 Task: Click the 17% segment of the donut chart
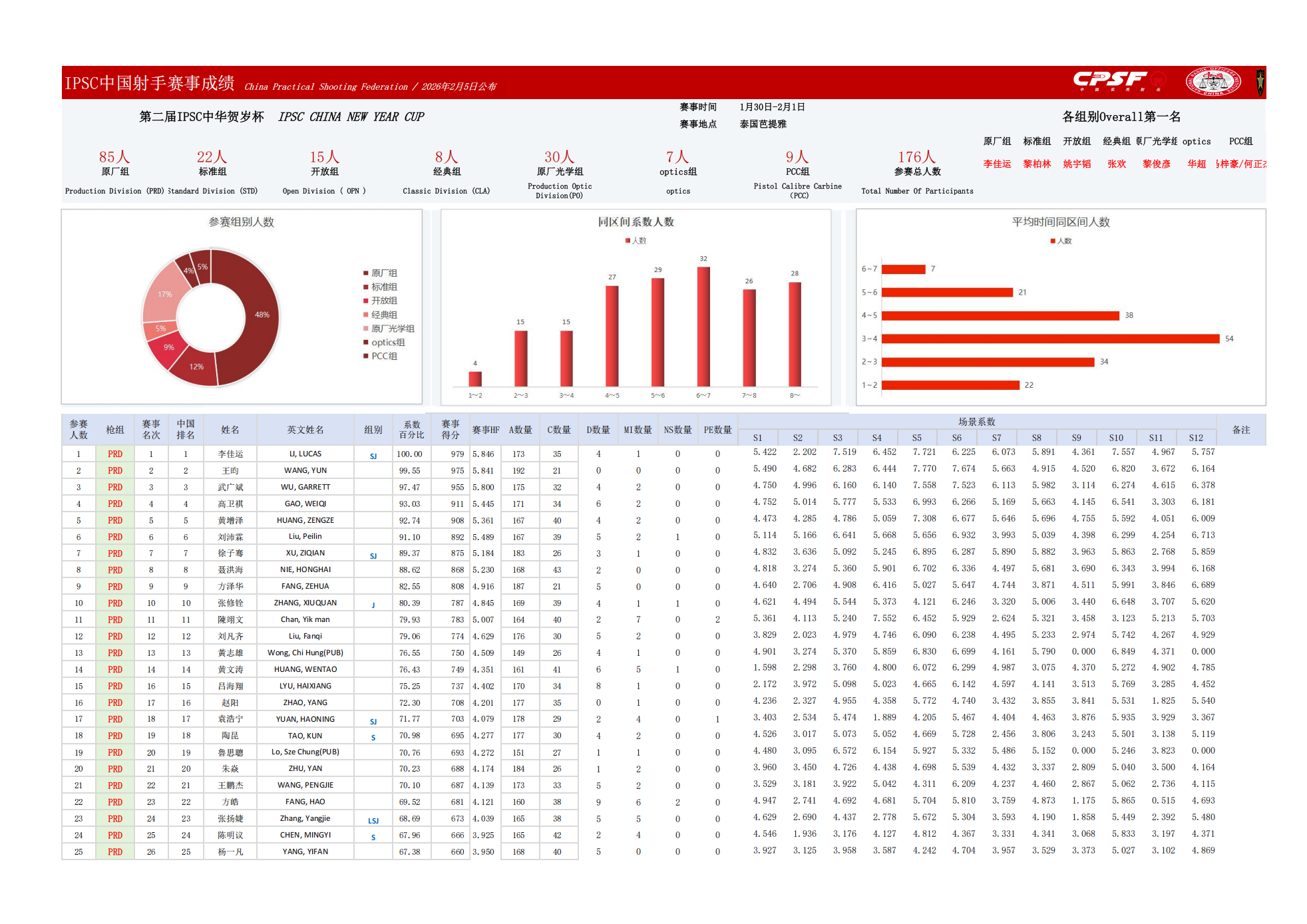(x=165, y=293)
